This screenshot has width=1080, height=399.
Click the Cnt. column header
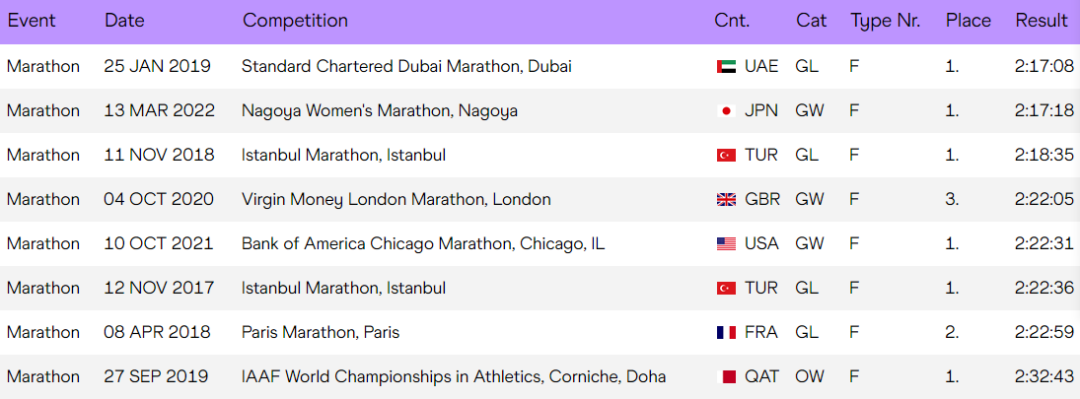click(x=732, y=21)
